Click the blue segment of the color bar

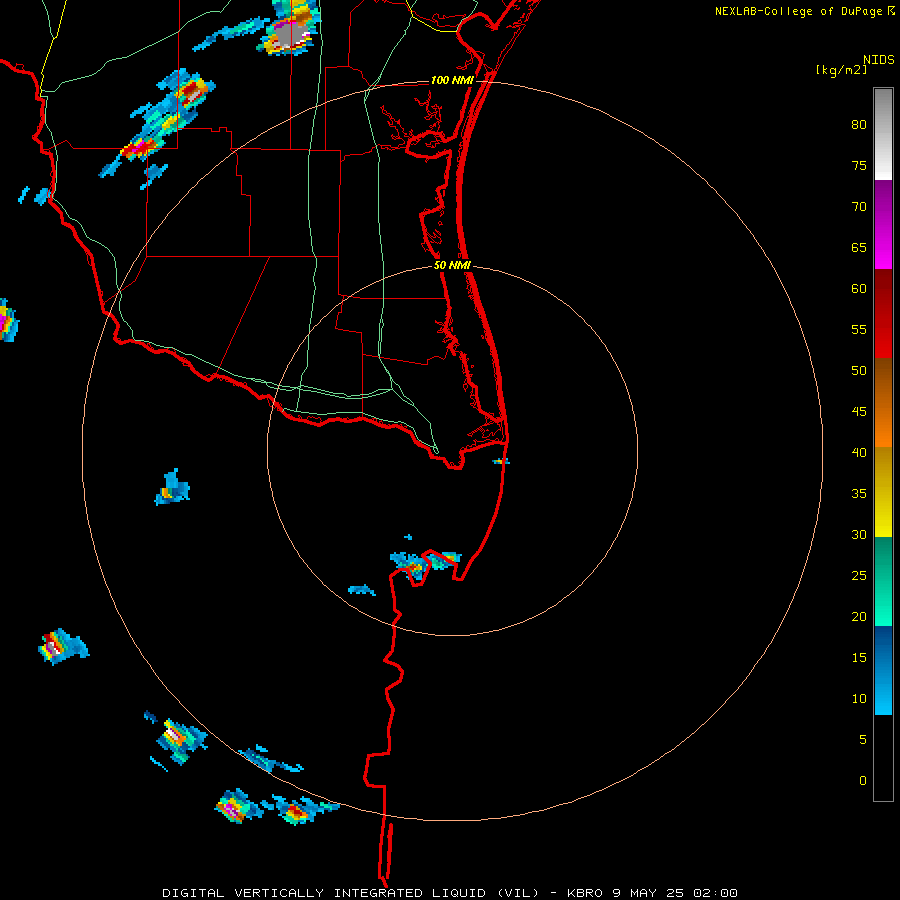(x=883, y=670)
